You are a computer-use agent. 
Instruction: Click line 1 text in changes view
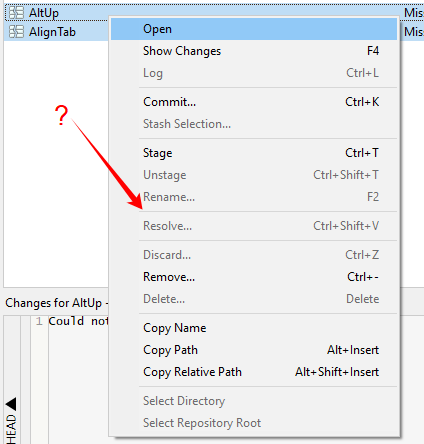pos(78,321)
